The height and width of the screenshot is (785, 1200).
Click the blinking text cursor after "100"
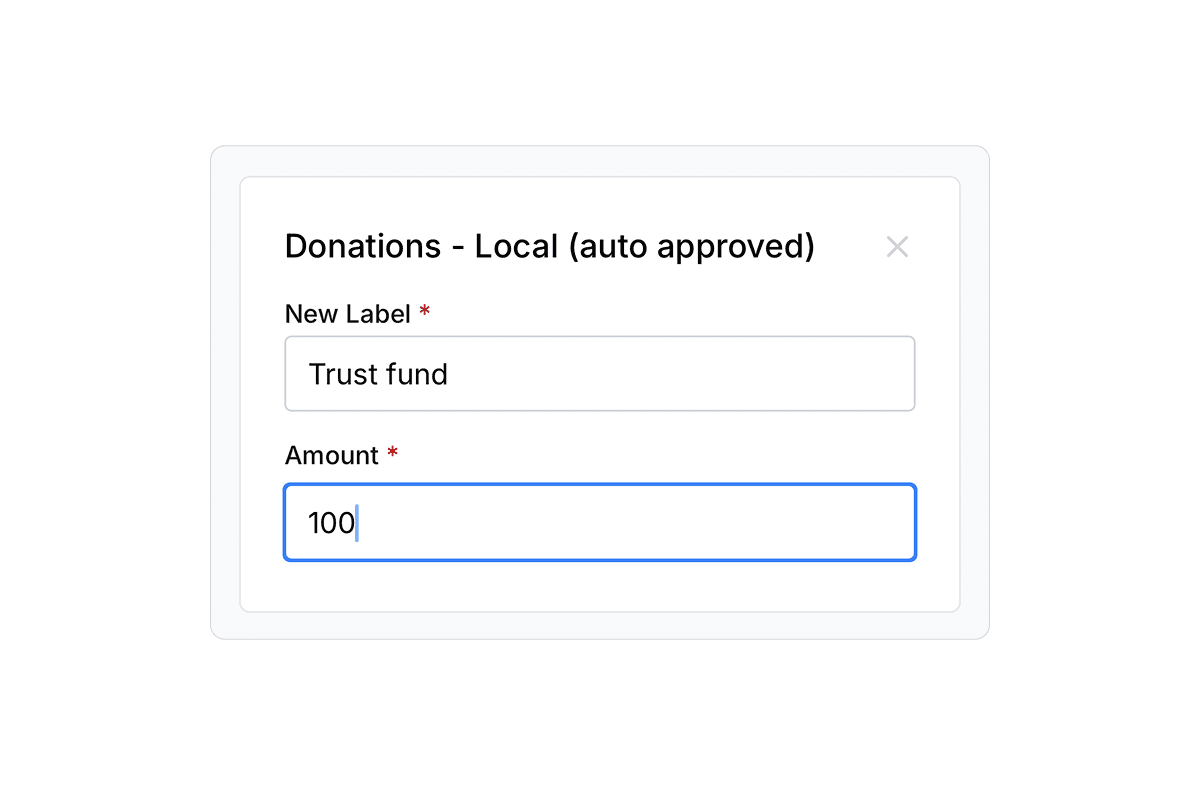point(357,523)
